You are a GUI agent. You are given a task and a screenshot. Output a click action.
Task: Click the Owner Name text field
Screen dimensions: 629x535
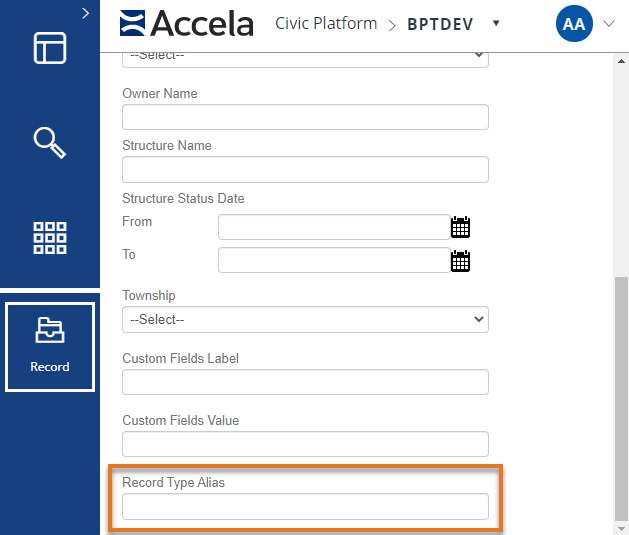coord(305,117)
